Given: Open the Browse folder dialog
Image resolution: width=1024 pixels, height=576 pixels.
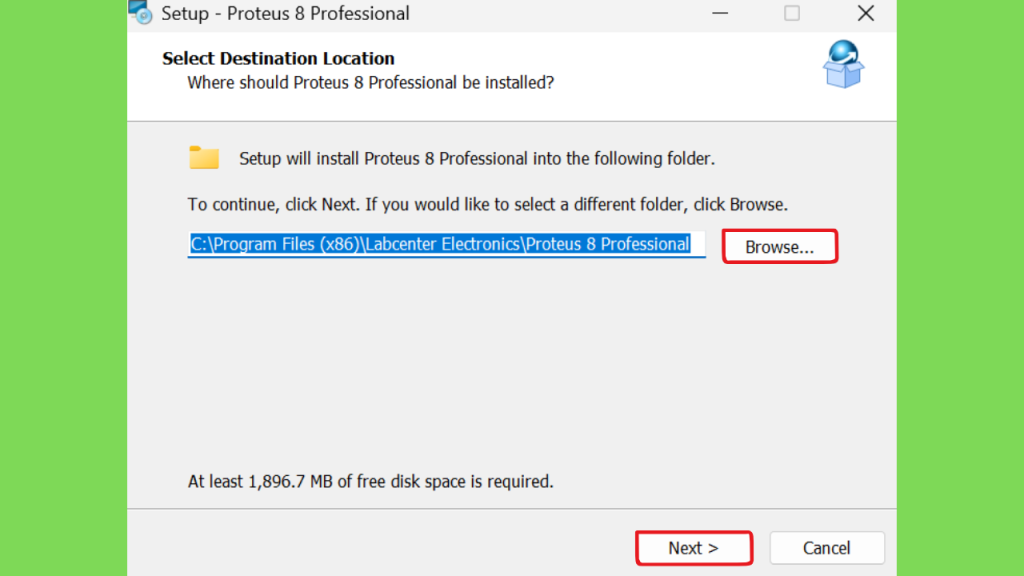Looking at the screenshot, I should (x=780, y=247).
